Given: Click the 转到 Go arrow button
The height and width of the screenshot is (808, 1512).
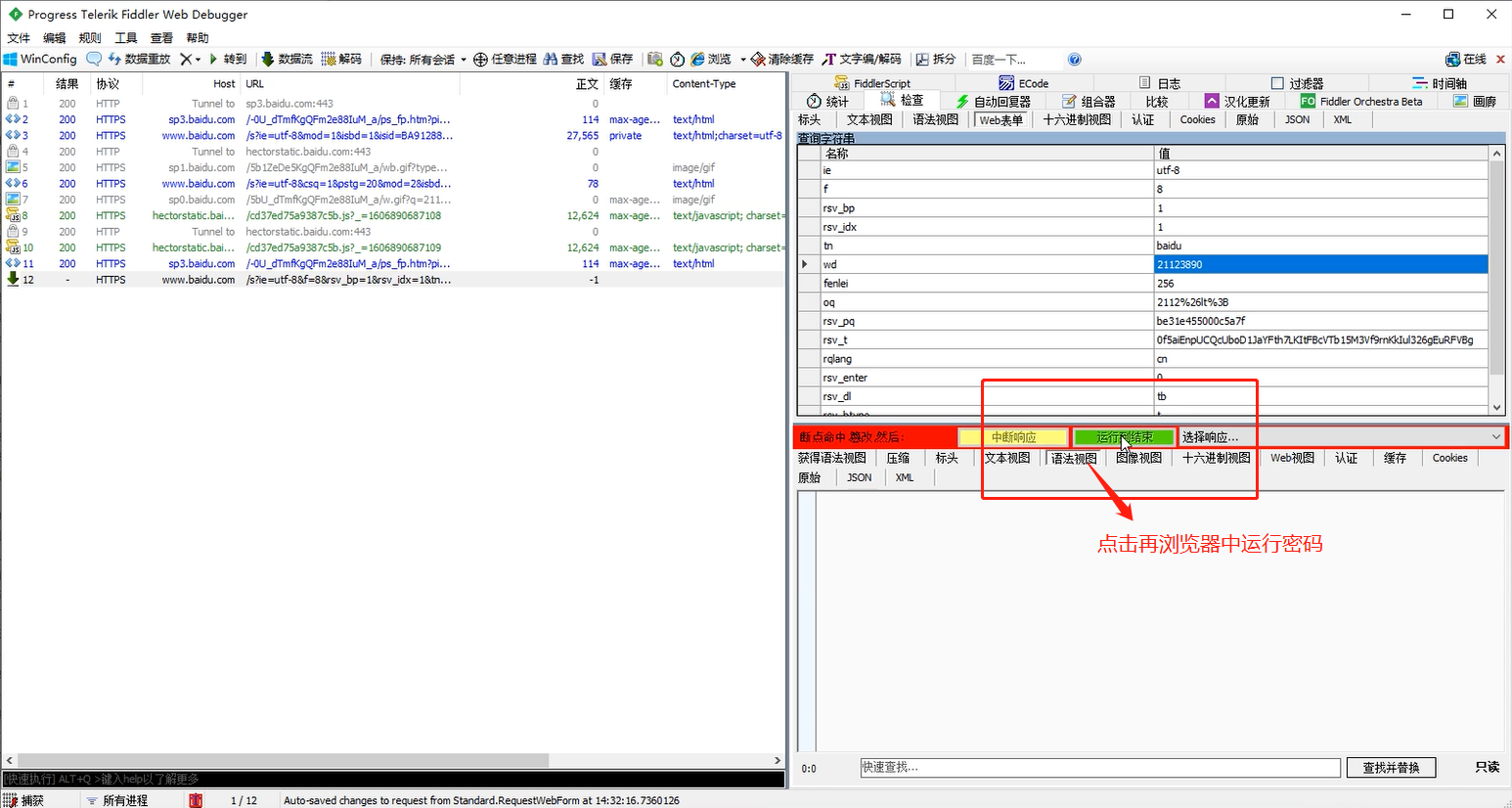Looking at the screenshot, I should 228,59.
